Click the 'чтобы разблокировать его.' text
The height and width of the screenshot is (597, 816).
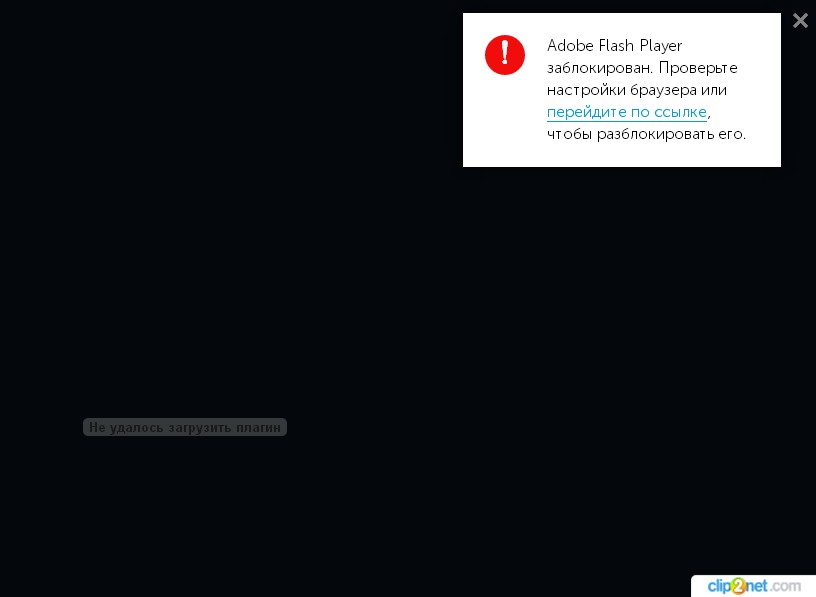[646, 134]
